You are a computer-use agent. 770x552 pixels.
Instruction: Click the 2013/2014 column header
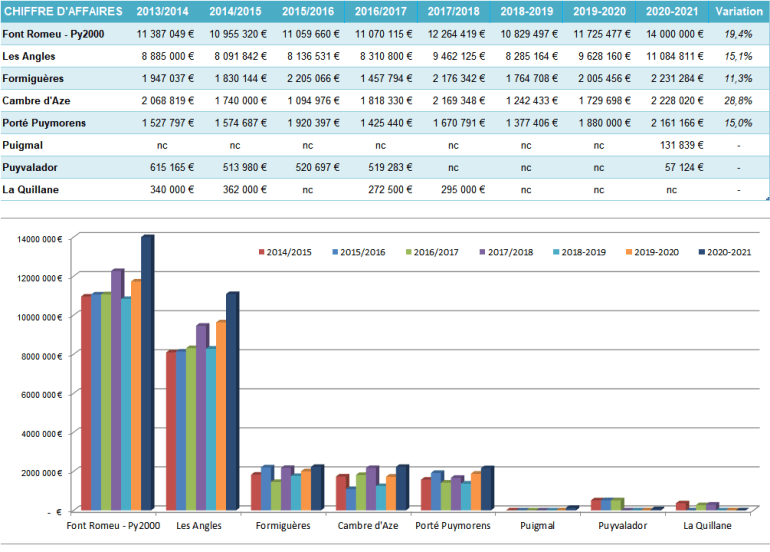(x=161, y=12)
